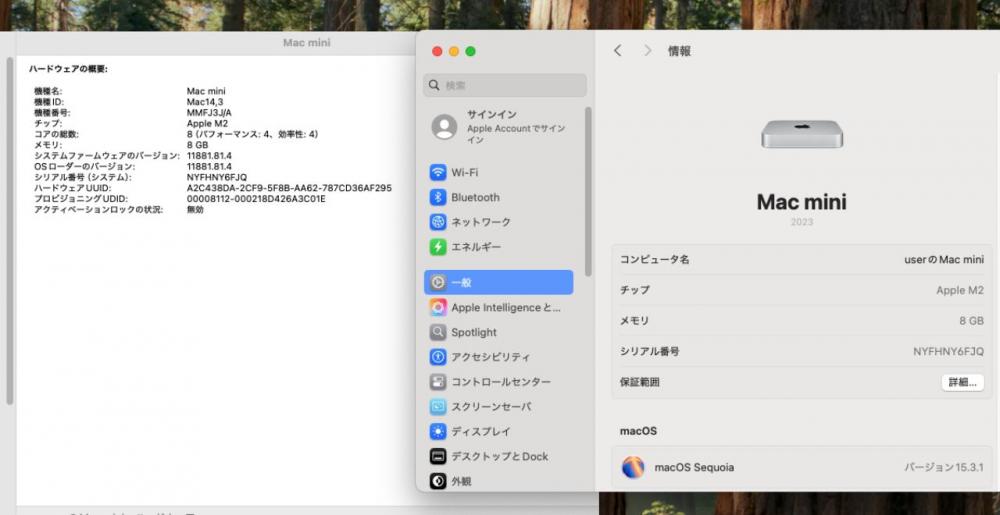Click the 詳細... warranty button
The height and width of the screenshot is (515, 1000).
coord(962,382)
